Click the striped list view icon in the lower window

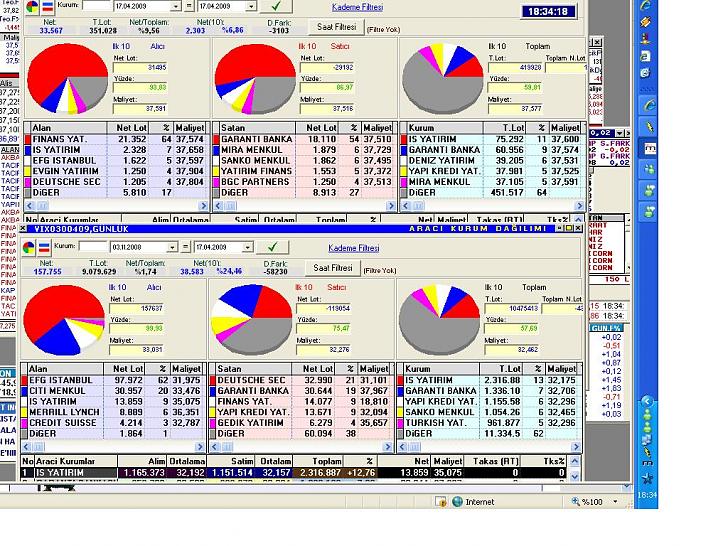pos(45,246)
